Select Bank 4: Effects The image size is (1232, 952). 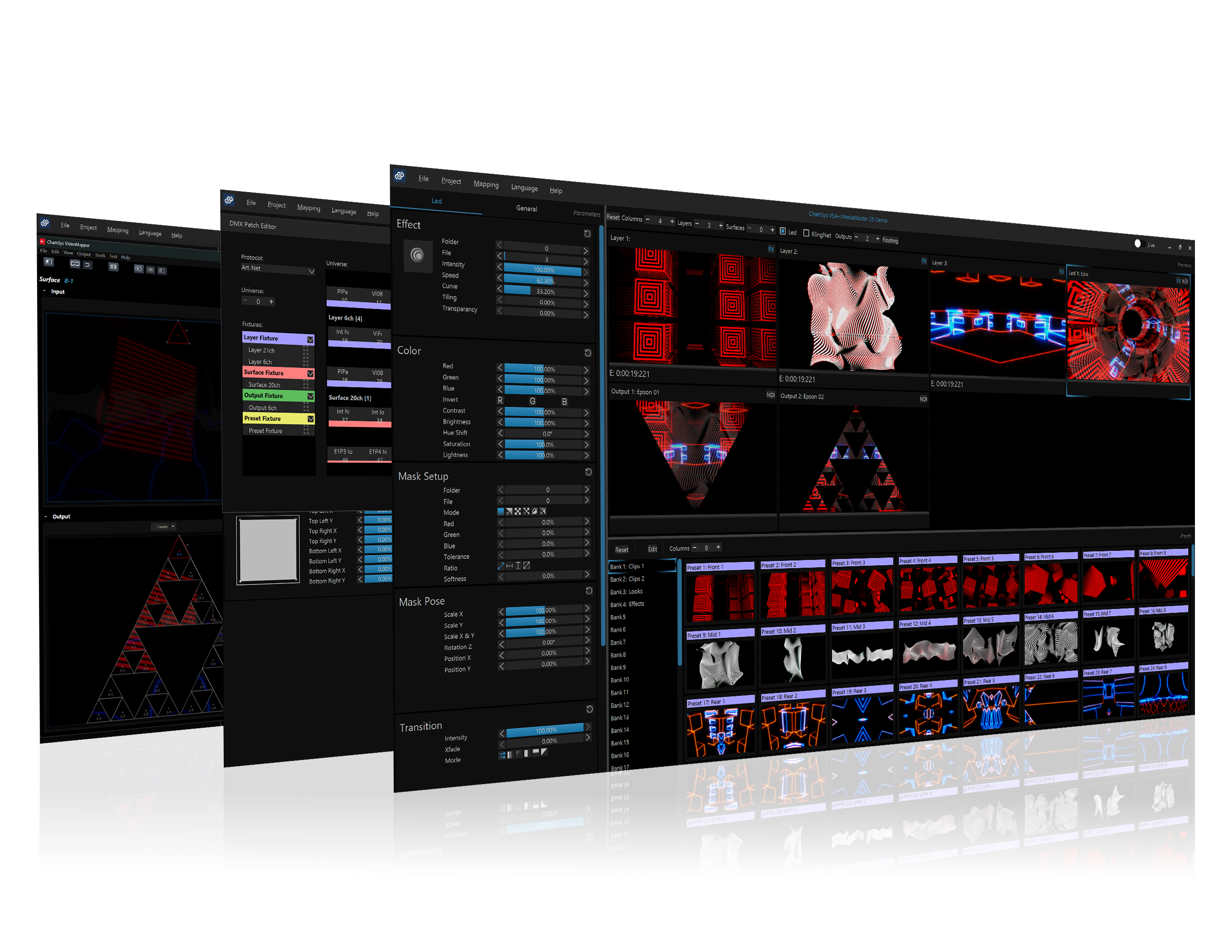pos(627,604)
